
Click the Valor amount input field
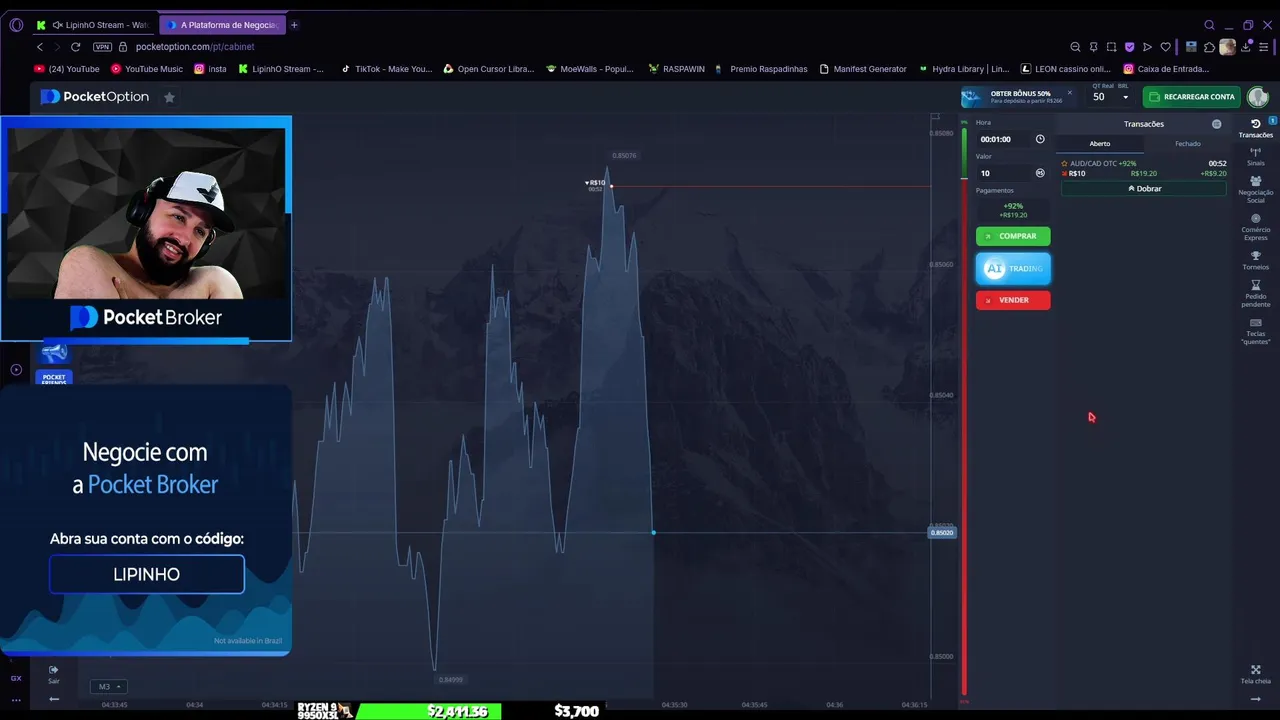(x=1003, y=173)
